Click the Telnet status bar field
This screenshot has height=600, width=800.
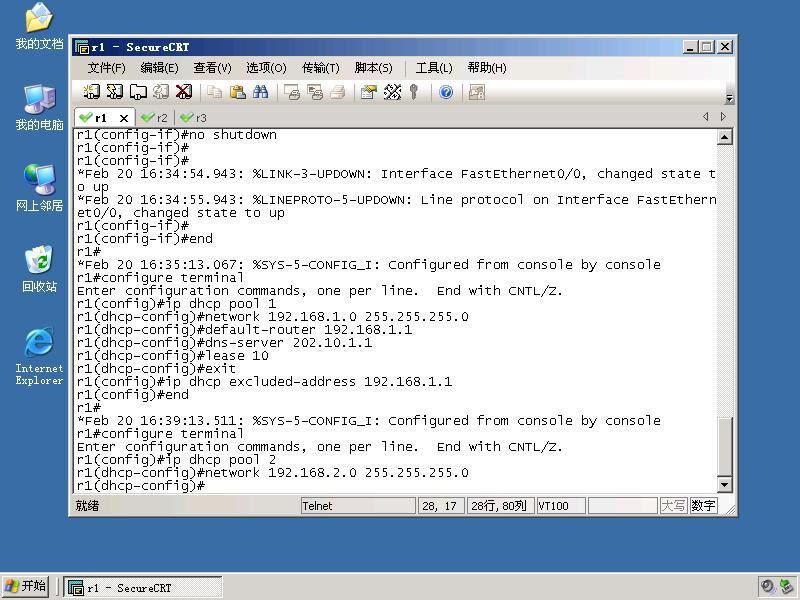(358, 506)
